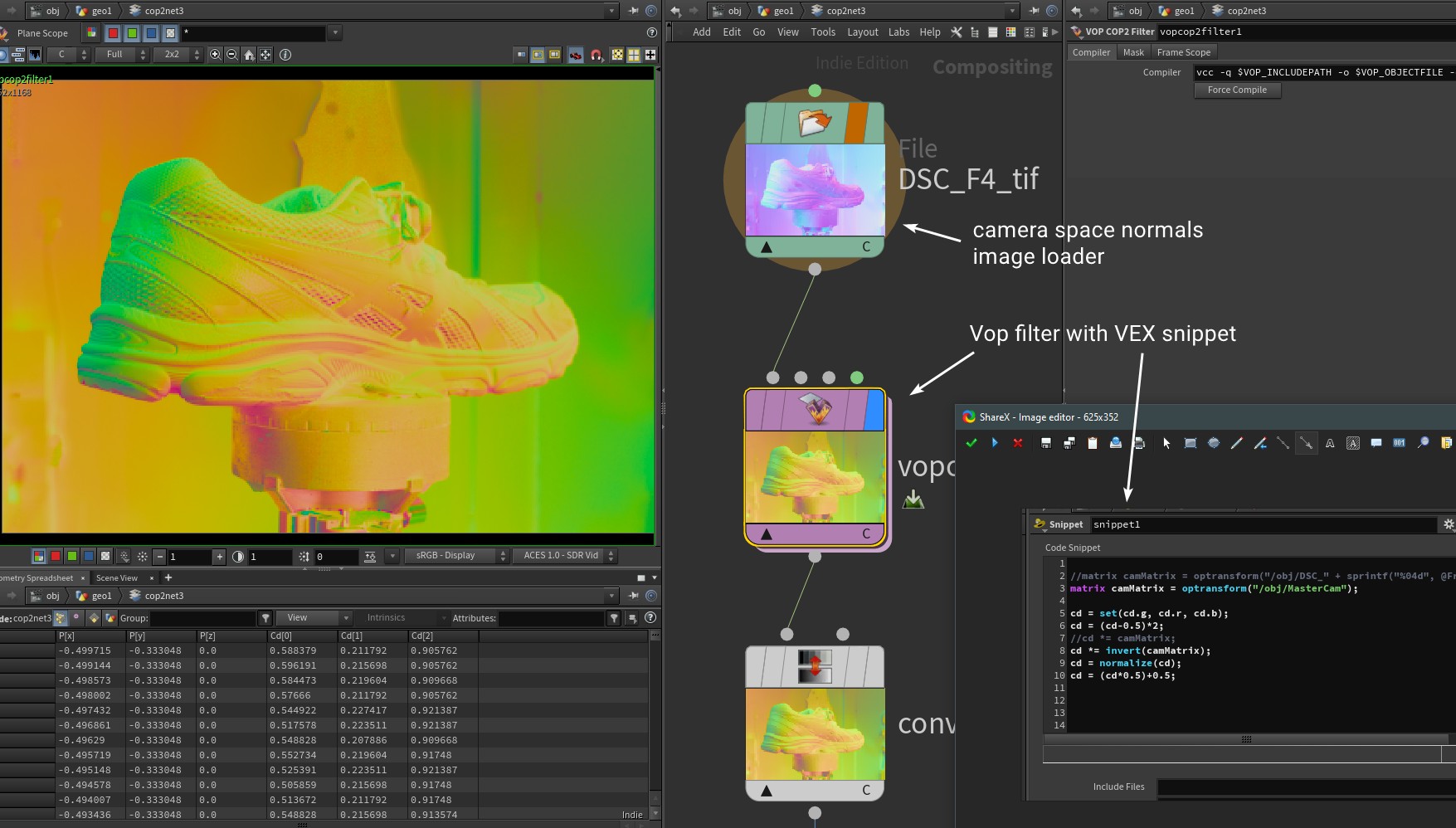Toggle the red channel in Plane Scope
Screen dimensions: 1456x828
pyautogui.click(x=113, y=33)
